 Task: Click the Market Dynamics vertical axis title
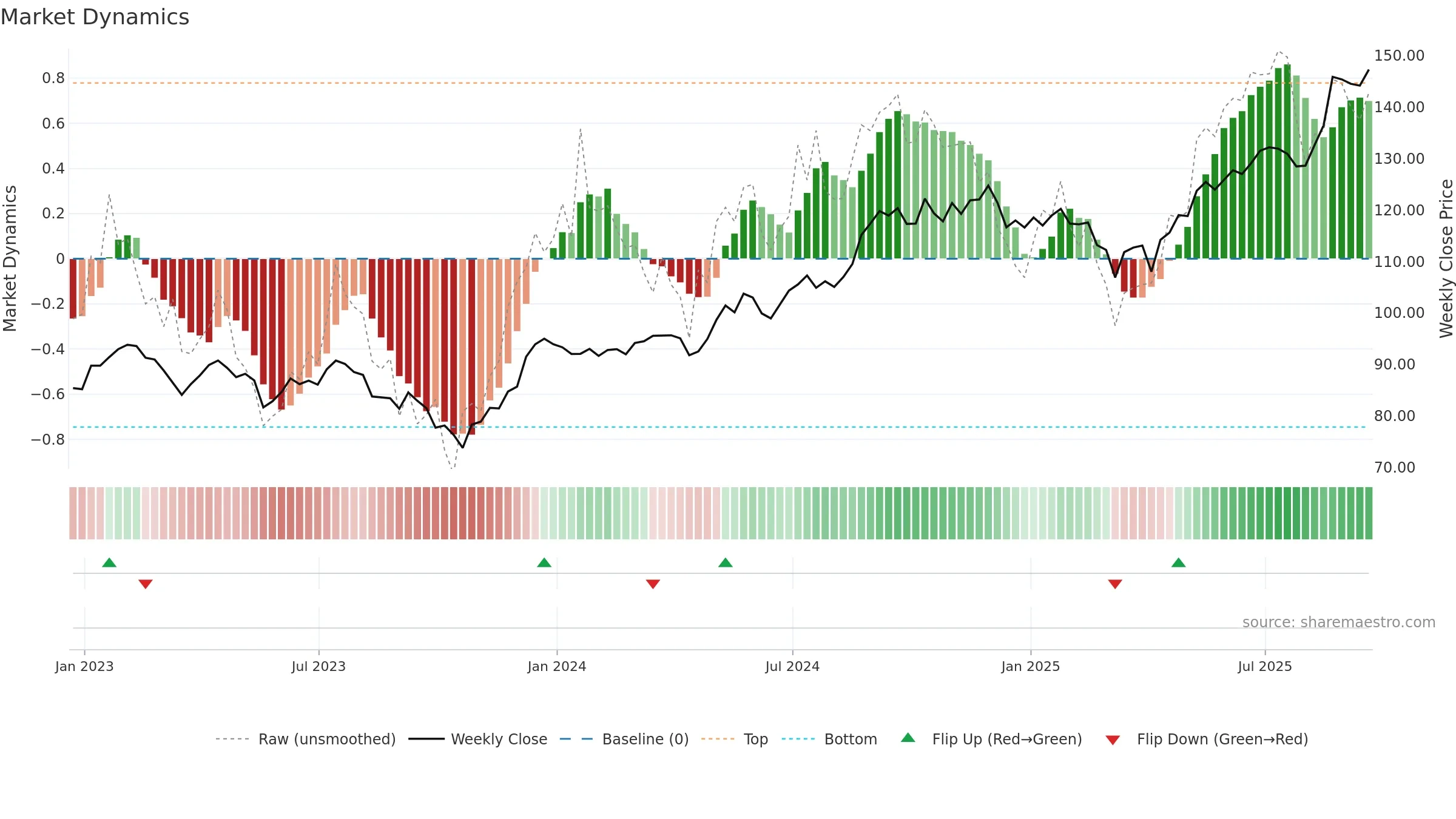click(x=10, y=258)
